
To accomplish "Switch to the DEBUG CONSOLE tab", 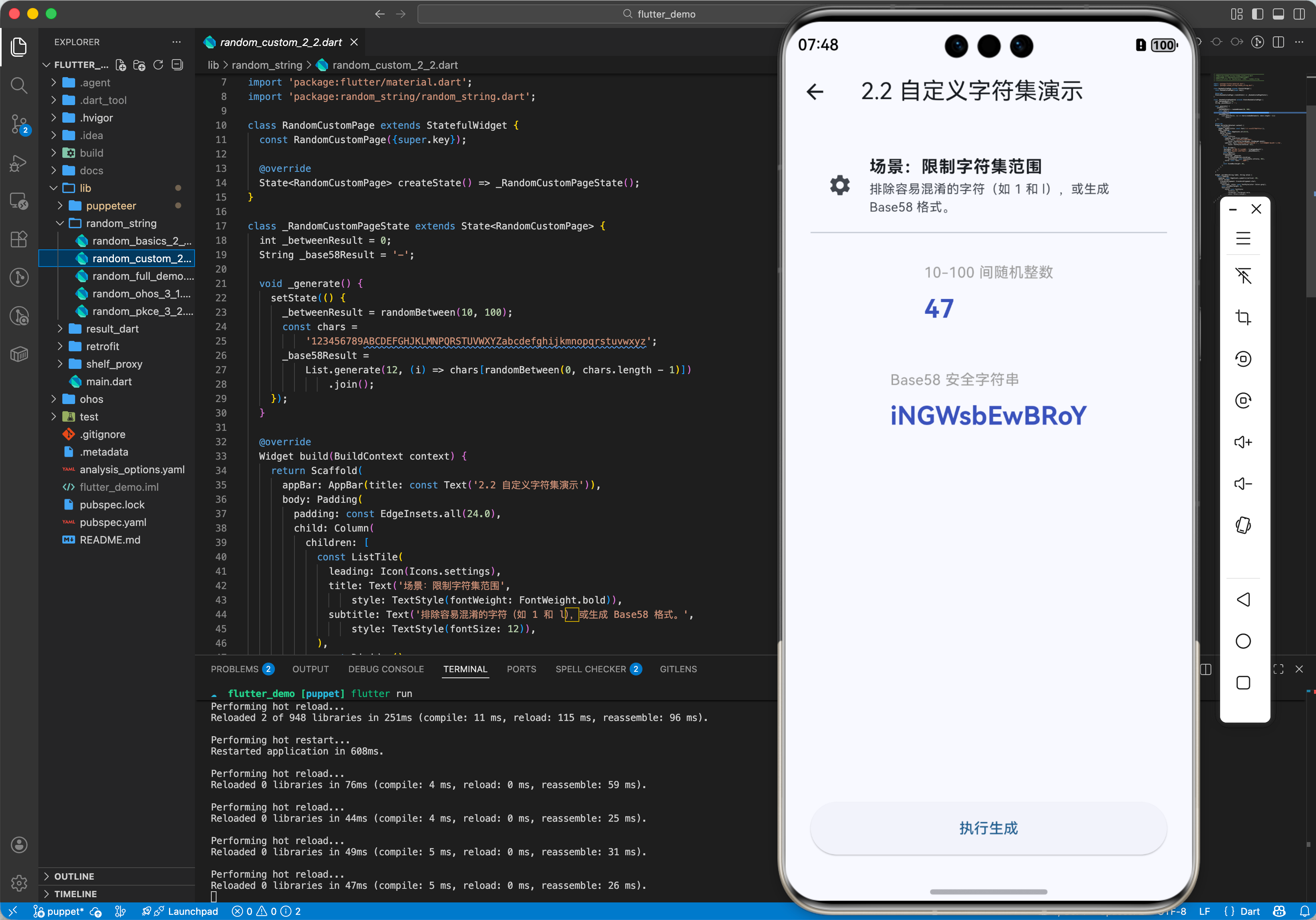I will 386,669.
